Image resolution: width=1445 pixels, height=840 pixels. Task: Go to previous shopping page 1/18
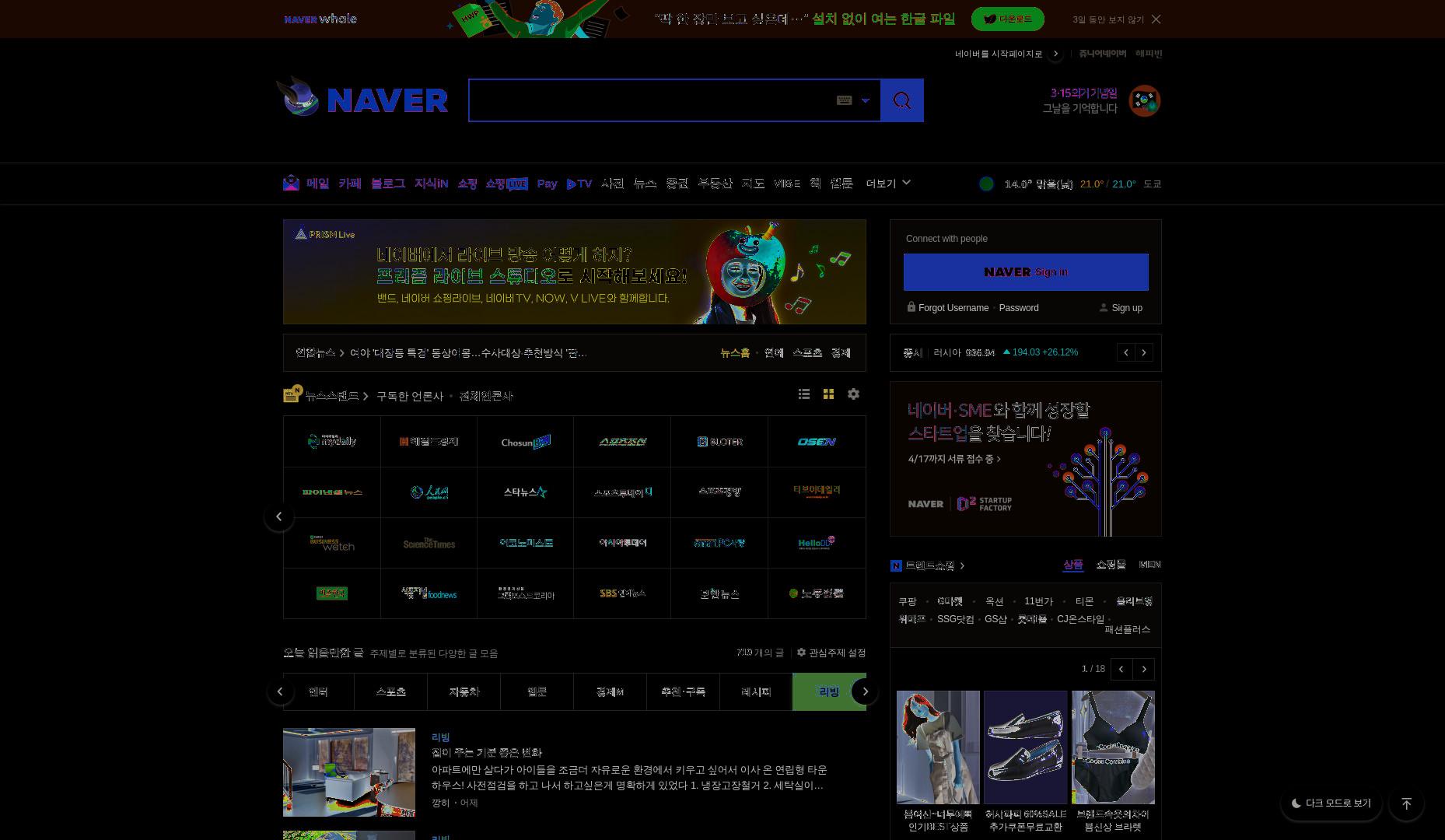point(1121,669)
